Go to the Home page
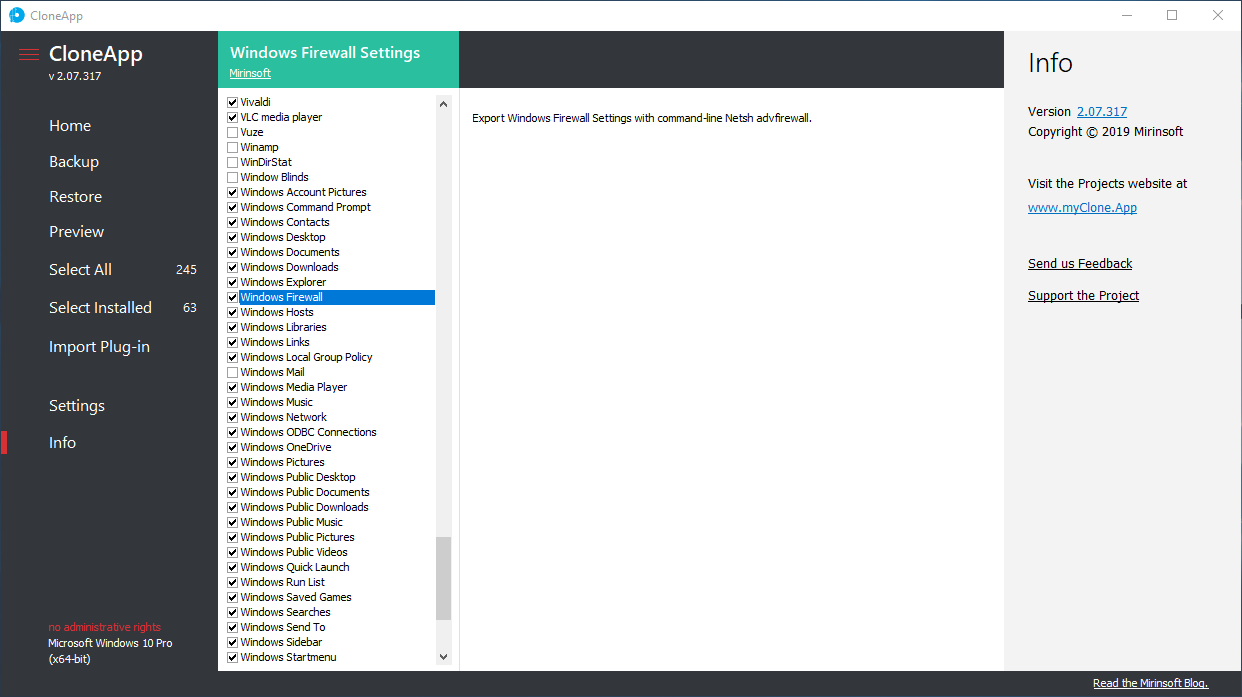 click(70, 126)
